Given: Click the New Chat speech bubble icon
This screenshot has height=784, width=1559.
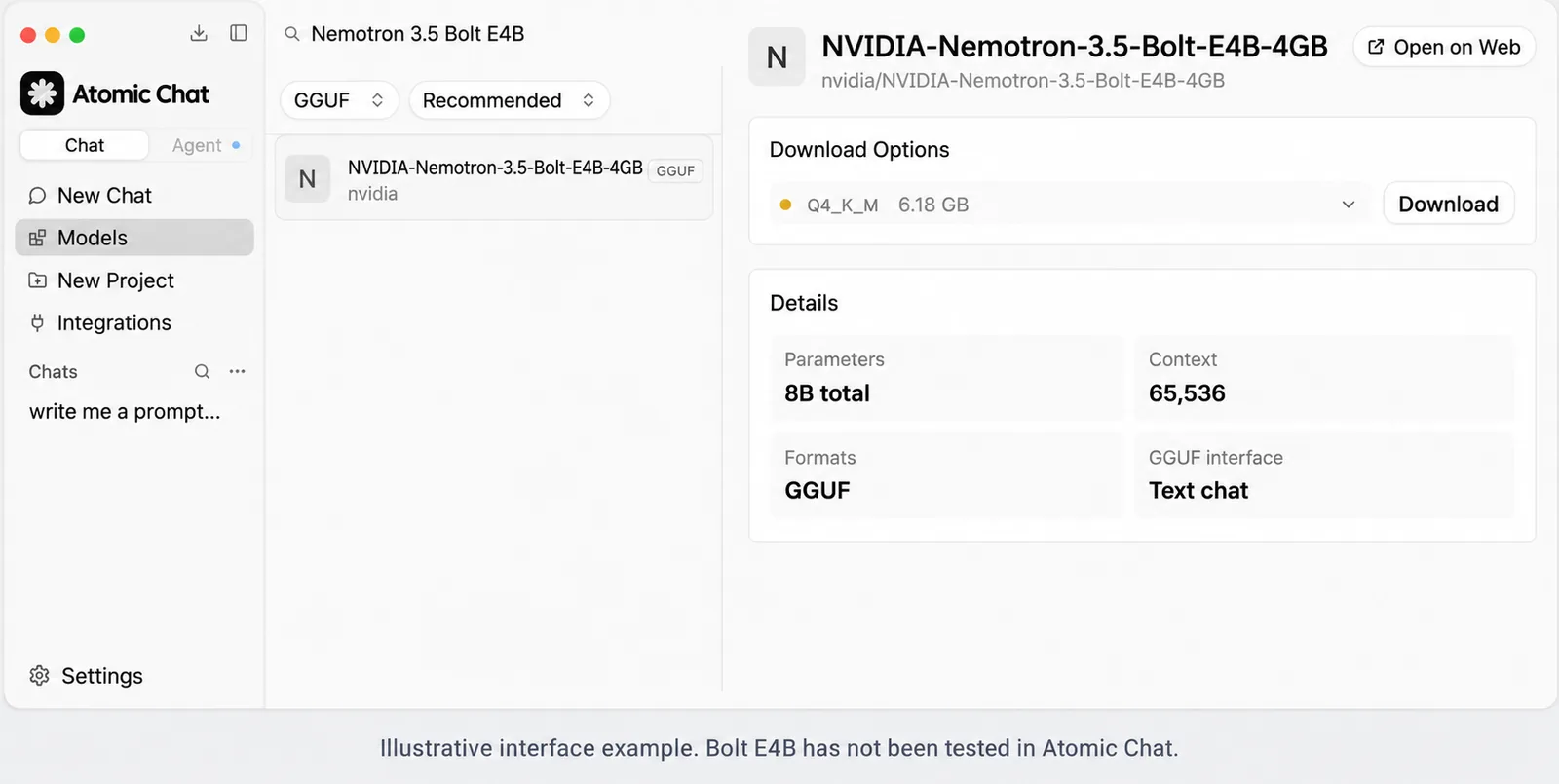Looking at the screenshot, I should tap(37, 196).
